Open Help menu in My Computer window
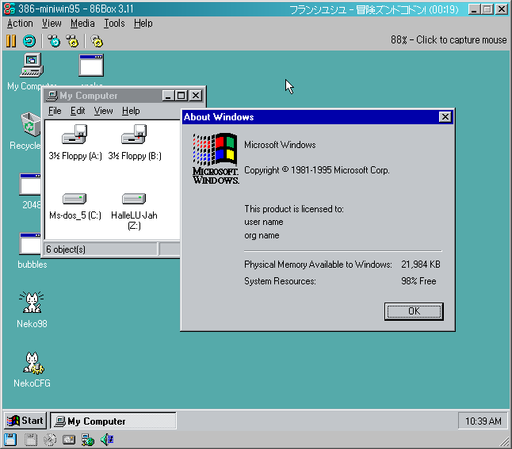 [131, 111]
